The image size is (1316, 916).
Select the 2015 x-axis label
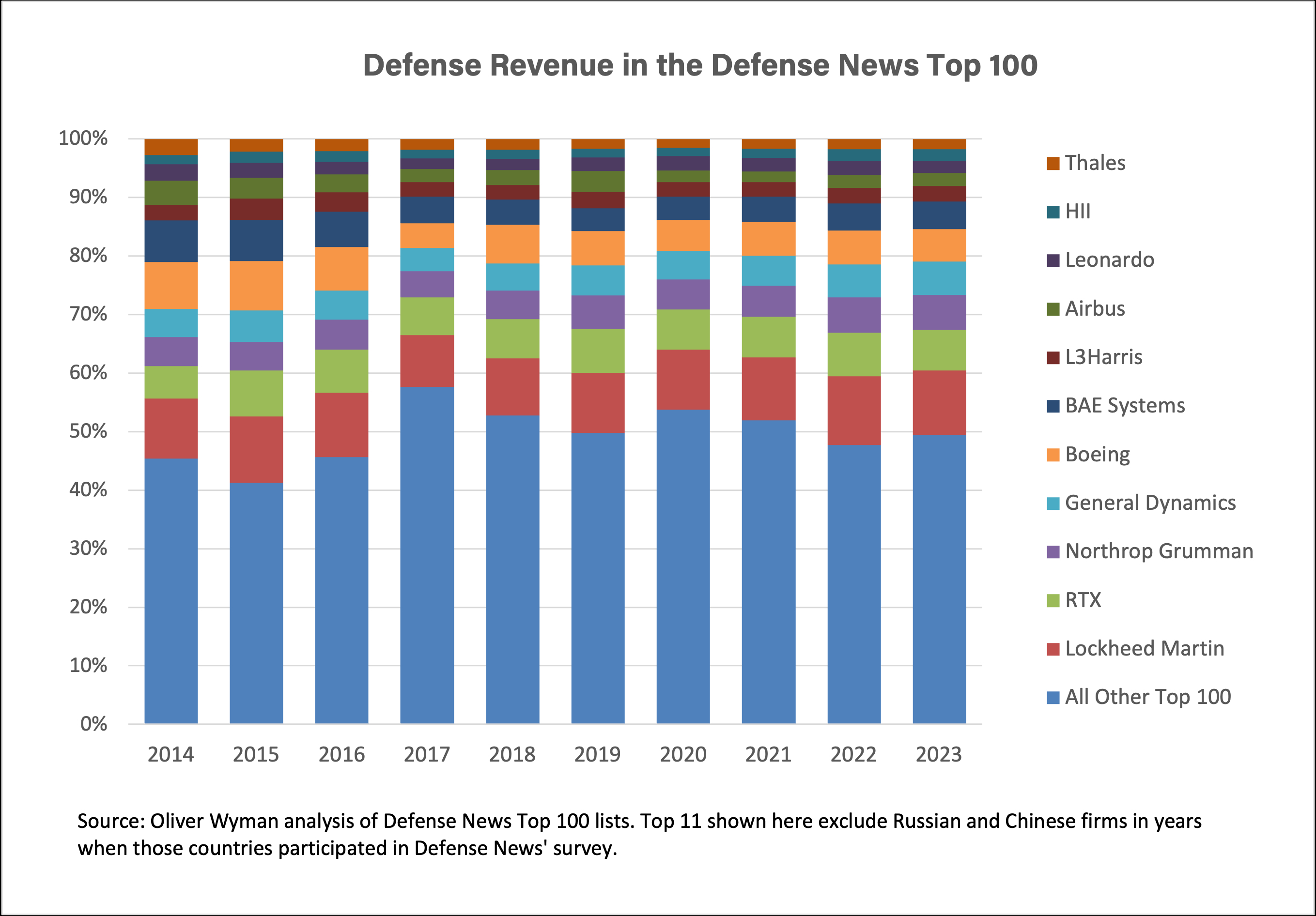[256, 754]
